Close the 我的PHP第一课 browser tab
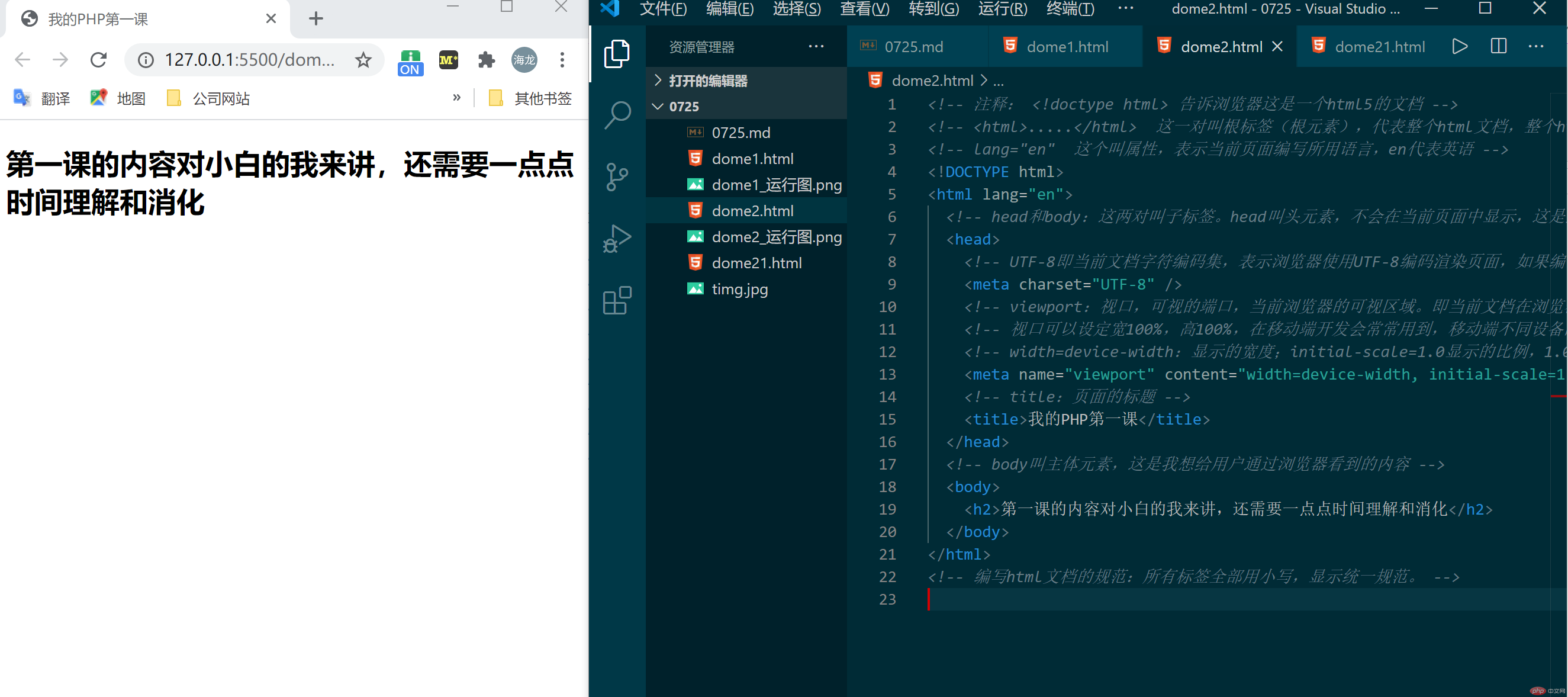 tap(271, 19)
